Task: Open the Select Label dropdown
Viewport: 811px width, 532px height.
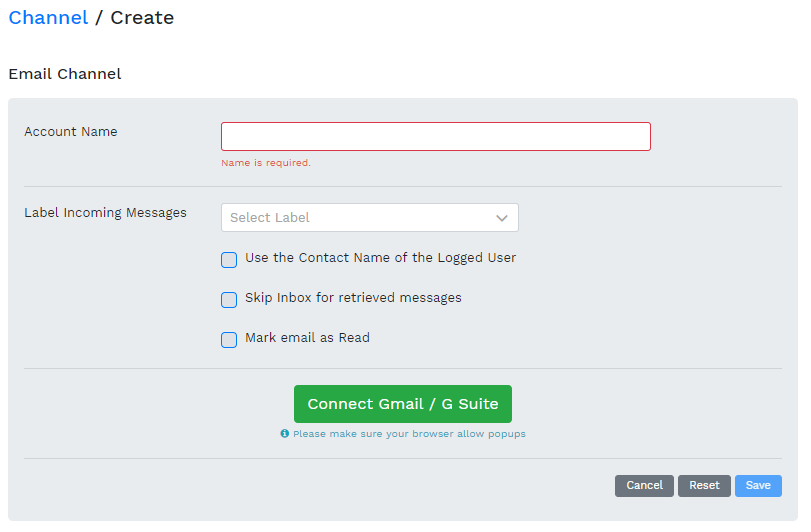Action: click(x=369, y=218)
